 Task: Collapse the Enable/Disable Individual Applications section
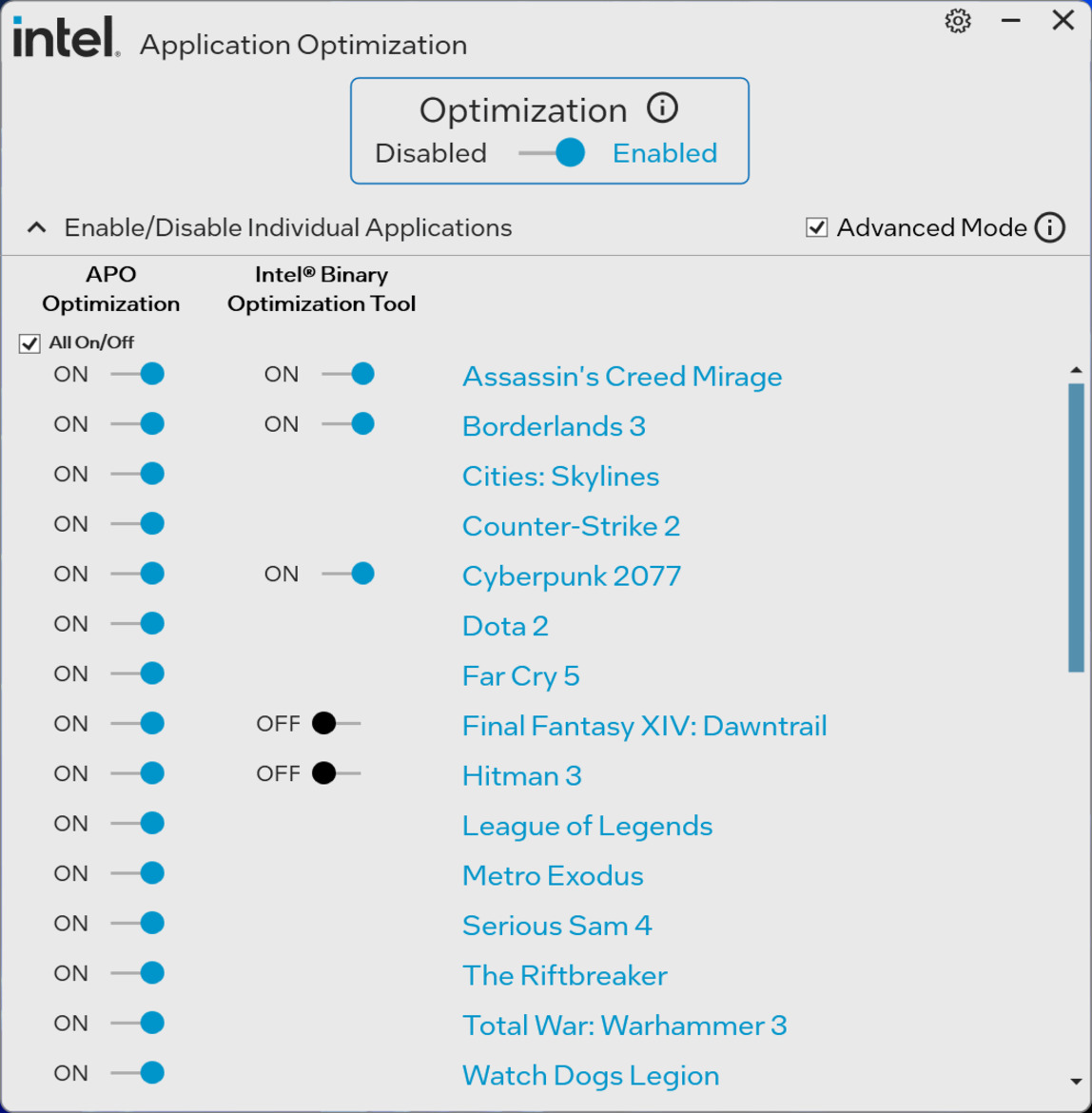(36, 227)
